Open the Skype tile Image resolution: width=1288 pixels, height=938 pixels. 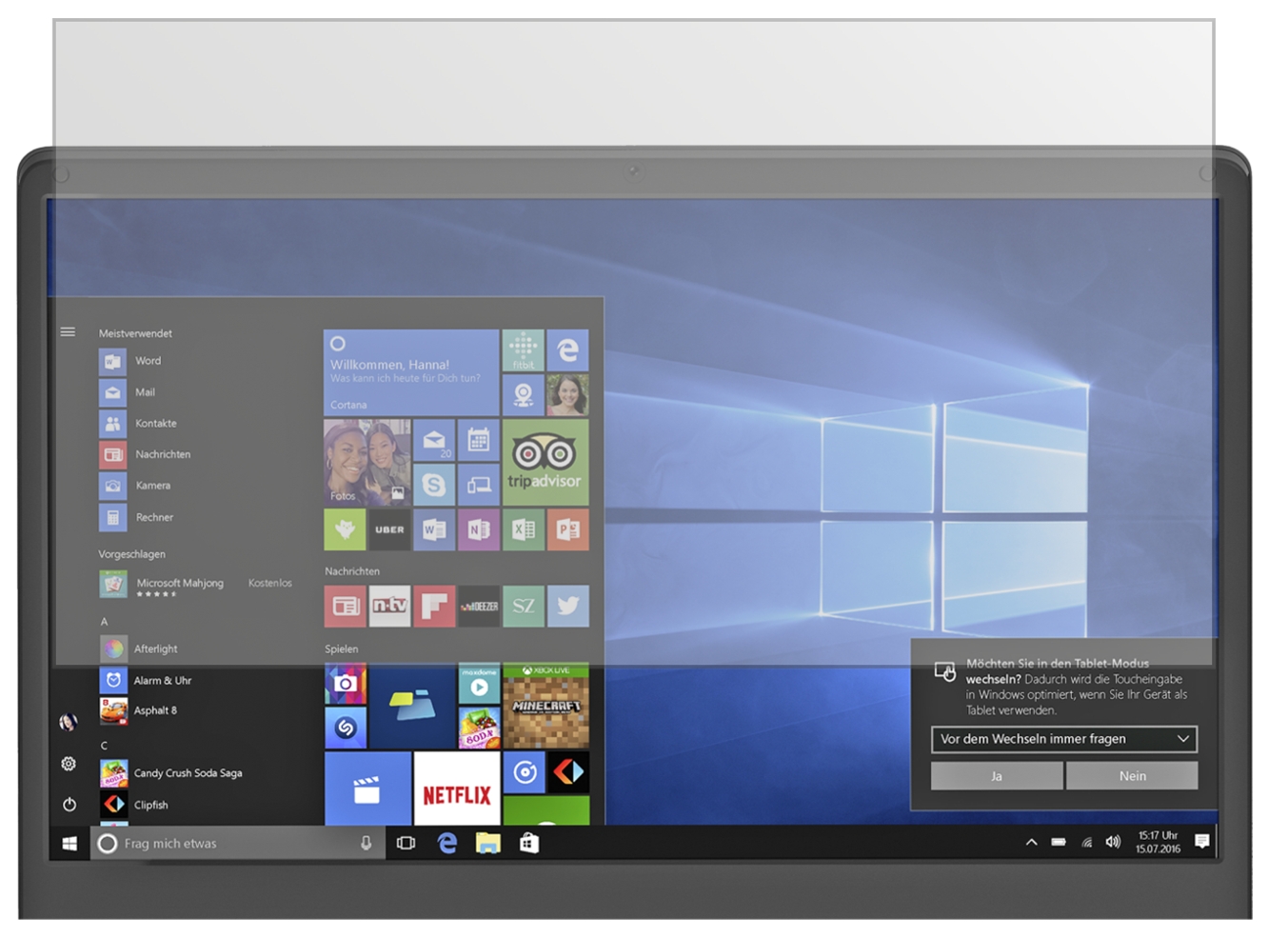pos(434,485)
